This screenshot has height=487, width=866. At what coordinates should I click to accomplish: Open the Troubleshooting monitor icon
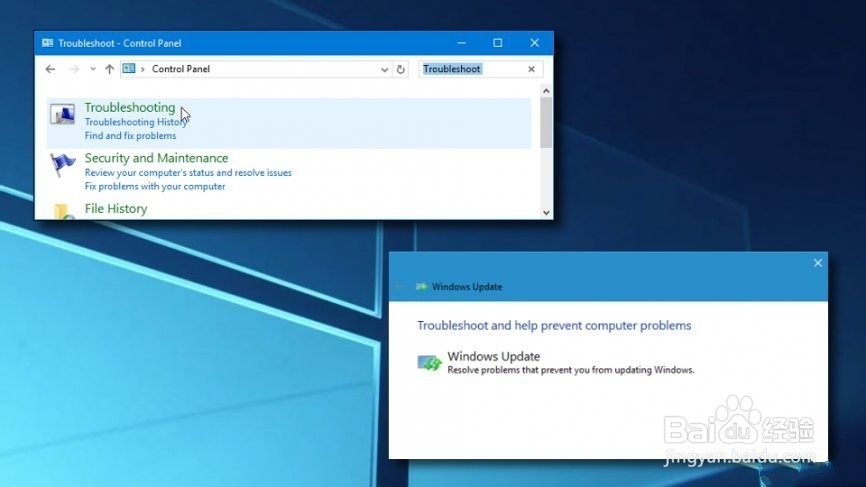(x=62, y=114)
